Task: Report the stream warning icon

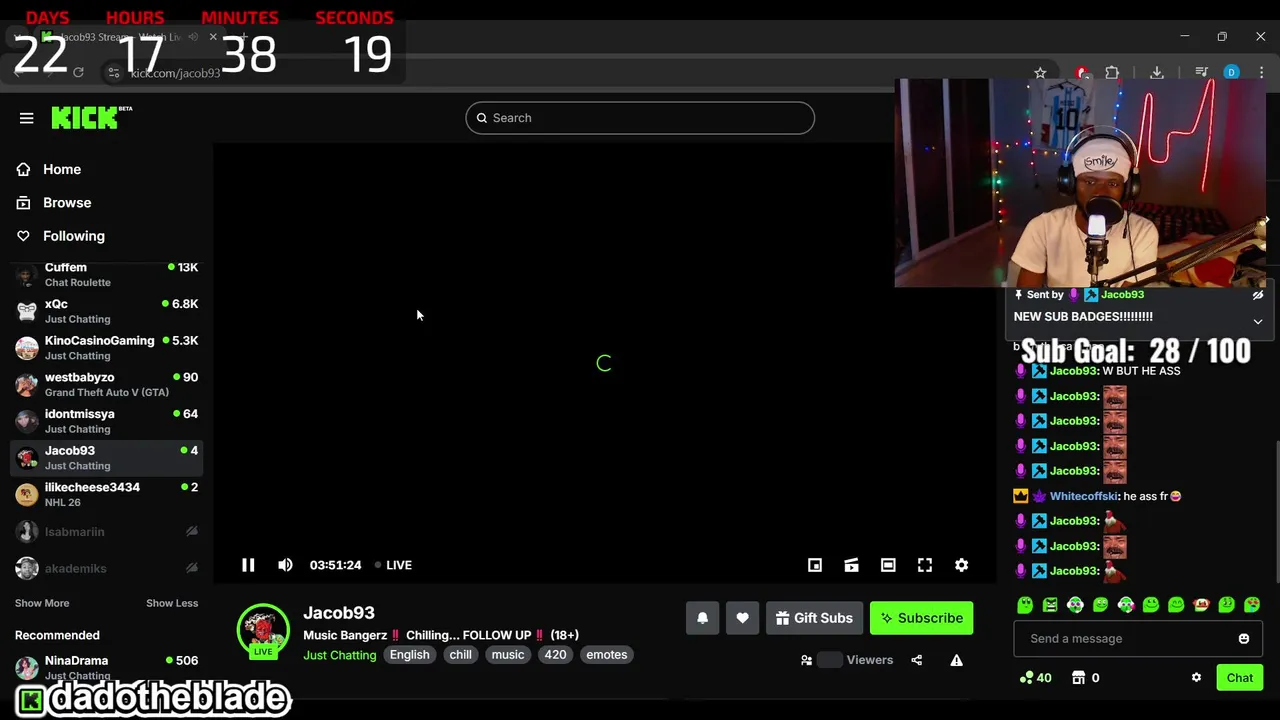Action: click(x=956, y=660)
